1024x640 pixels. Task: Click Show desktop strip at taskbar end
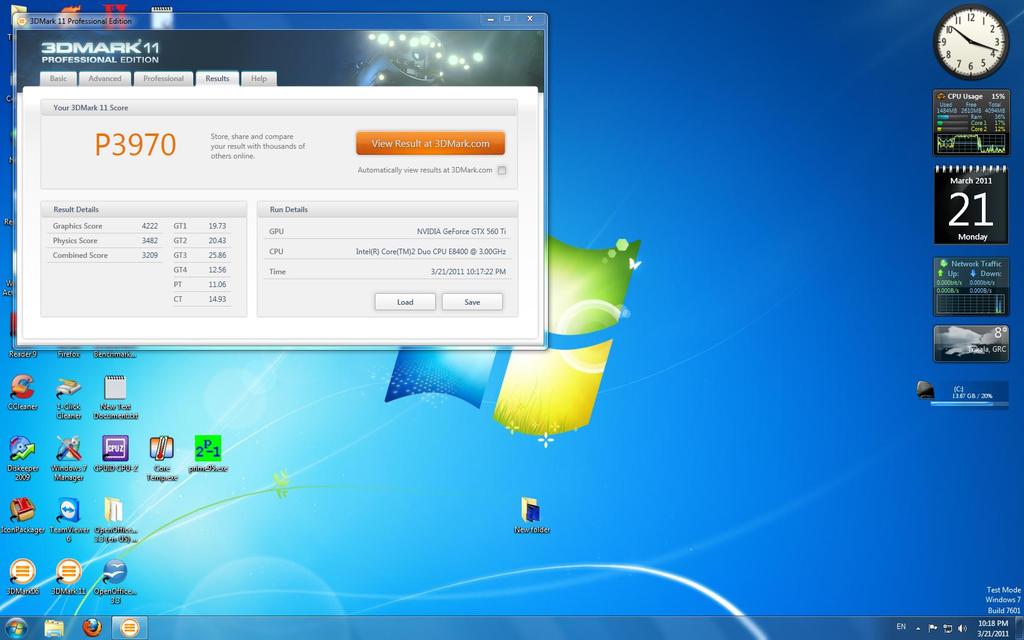click(x=1019, y=628)
